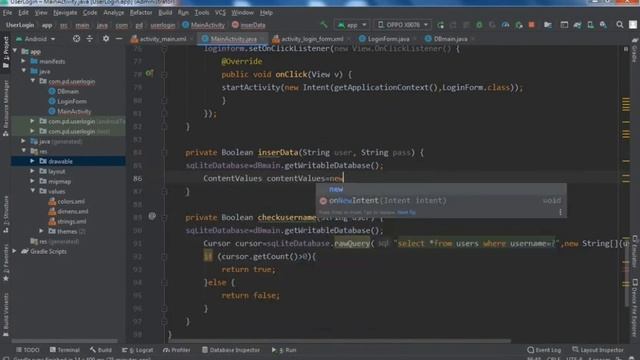The height and width of the screenshot is (360, 640).
Task: Select colors.xml in values folder
Action: point(67,202)
